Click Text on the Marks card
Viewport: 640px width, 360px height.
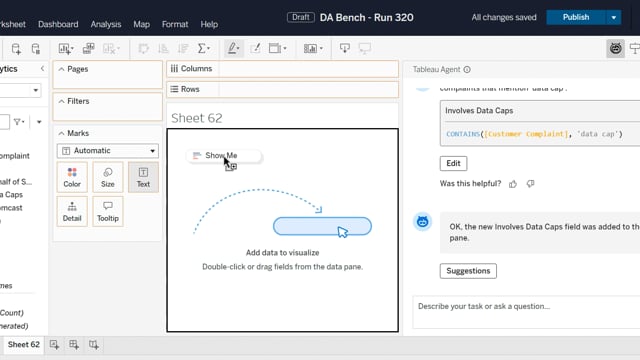(143, 177)
